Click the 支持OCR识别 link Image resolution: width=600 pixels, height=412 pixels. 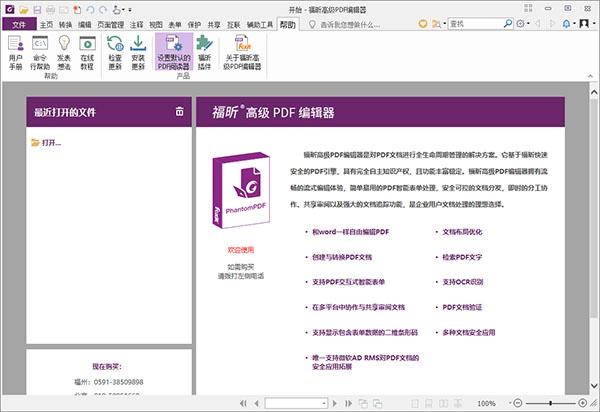click(463, 282)
